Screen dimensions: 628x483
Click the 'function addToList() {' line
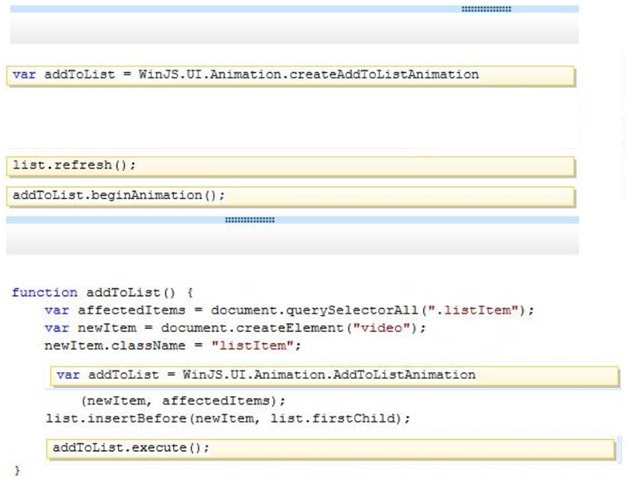pyautogui.click(x=103, y=293)
